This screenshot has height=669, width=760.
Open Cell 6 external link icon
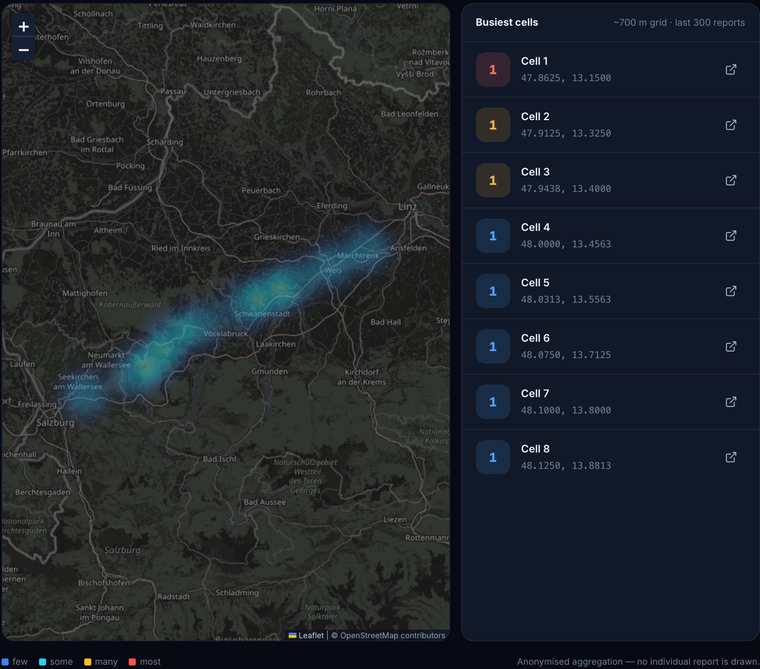[731, 346]
